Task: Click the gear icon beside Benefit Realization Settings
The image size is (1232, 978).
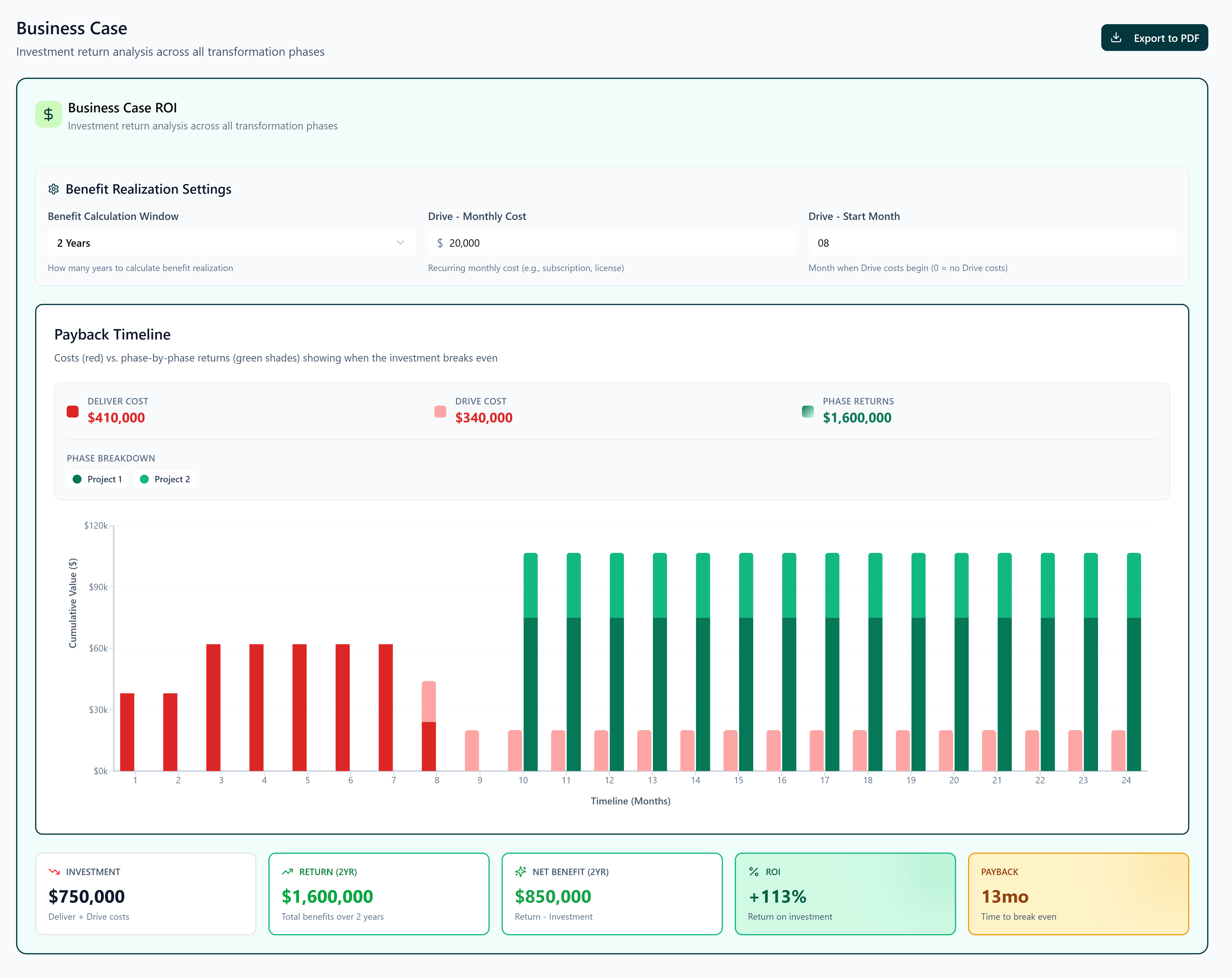Action: (54, 189)
